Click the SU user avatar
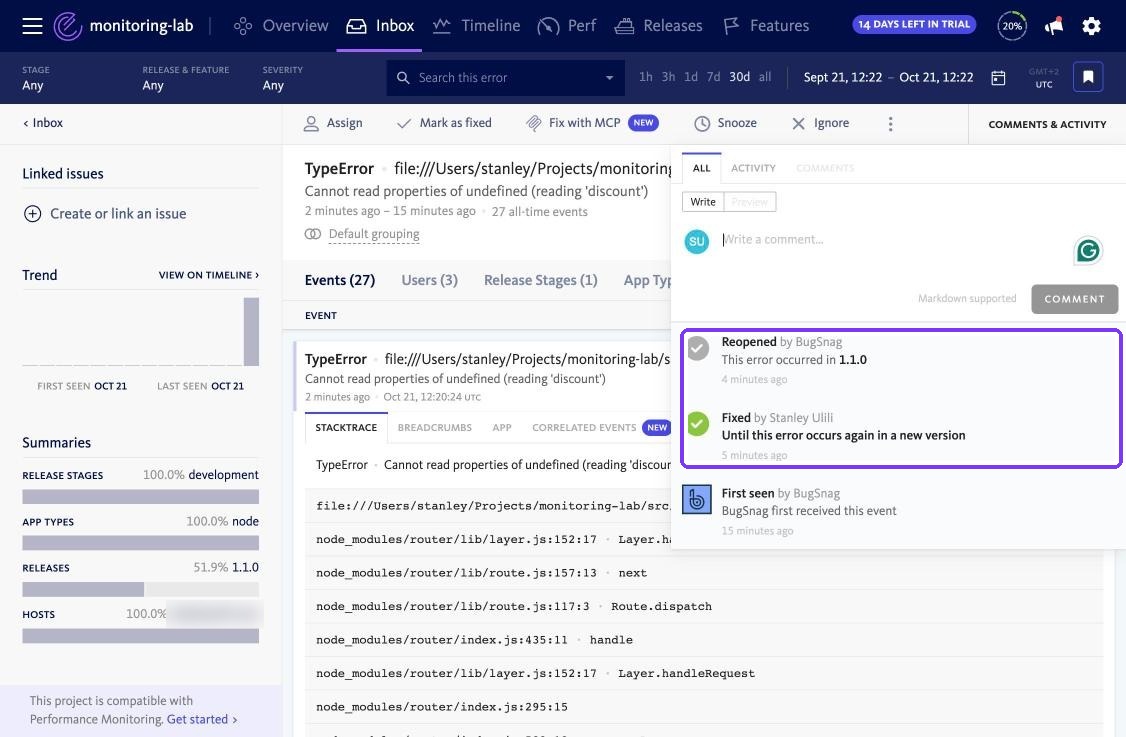Screen dimensions: 1126x737 tap(697, 241)
